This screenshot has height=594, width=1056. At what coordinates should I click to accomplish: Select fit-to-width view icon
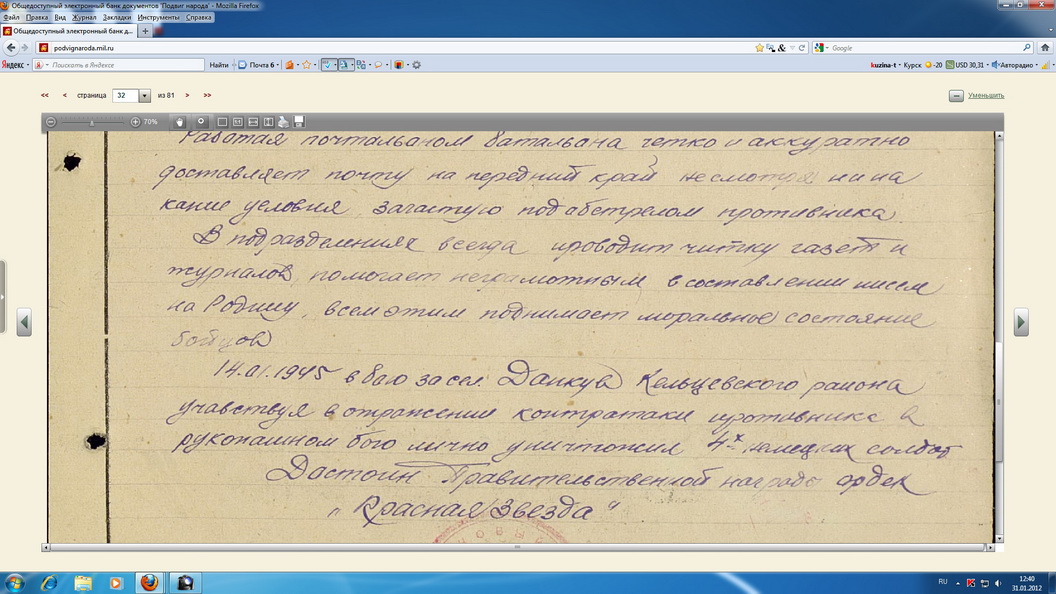click(253, 122)
